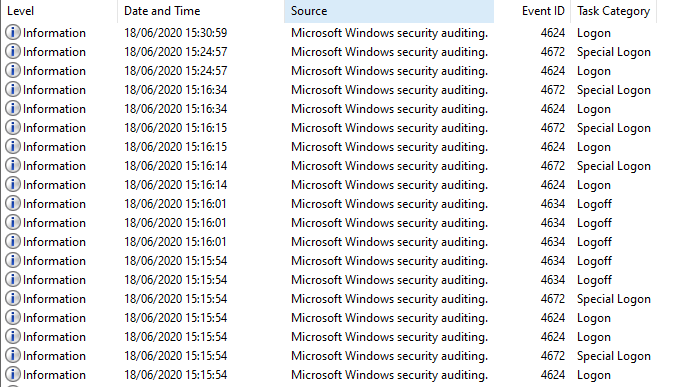675x387 pixels.
Task: Click the info icon of the 15:16:14 Special Logon event
Action: click(x=13, y=166)
